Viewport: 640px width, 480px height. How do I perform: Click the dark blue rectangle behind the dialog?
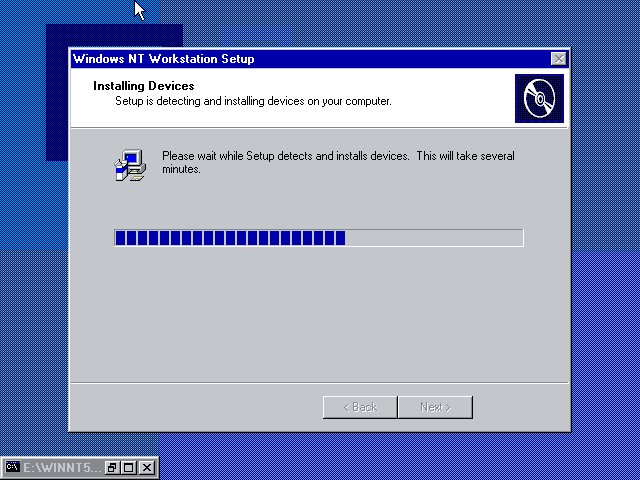[x=56, y=100]
